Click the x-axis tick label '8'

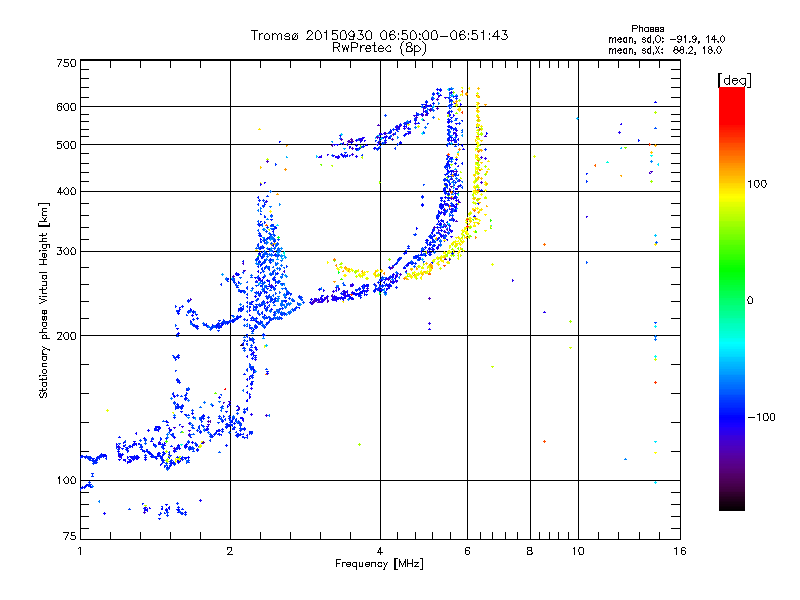pyautogui.click(x=530, y=551)
